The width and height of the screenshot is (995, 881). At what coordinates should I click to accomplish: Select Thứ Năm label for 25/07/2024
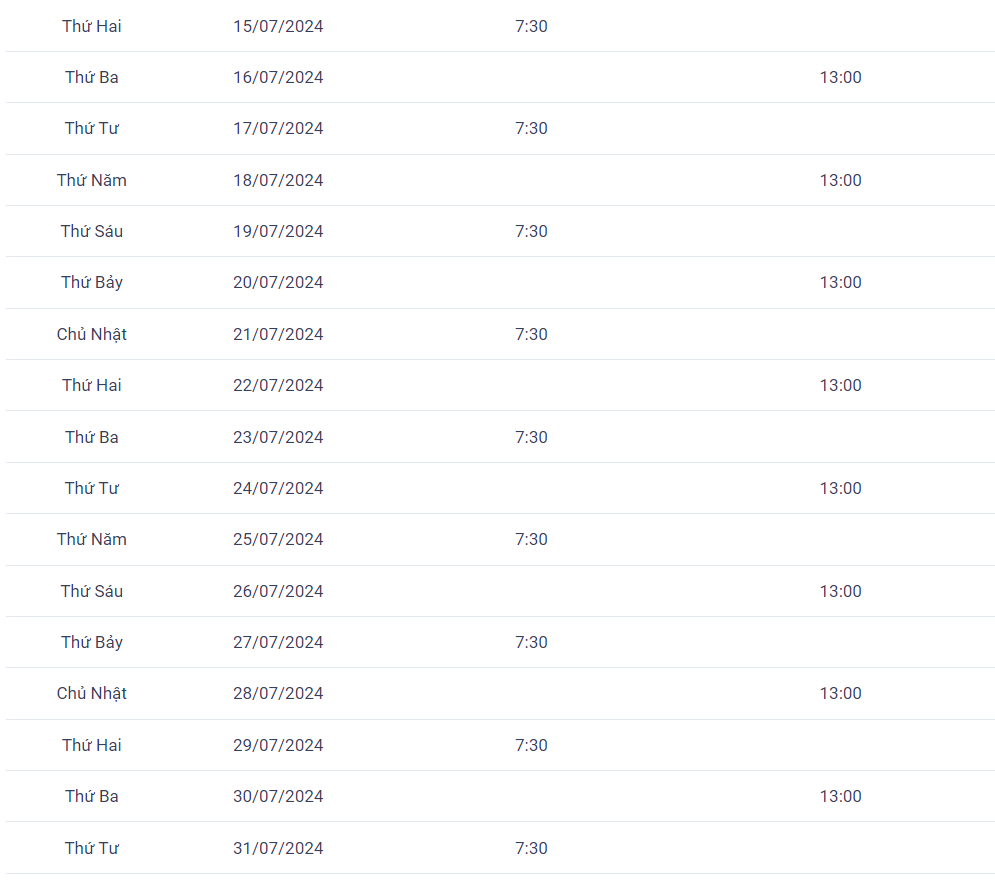pyautogui.click(x=91, y=539)
